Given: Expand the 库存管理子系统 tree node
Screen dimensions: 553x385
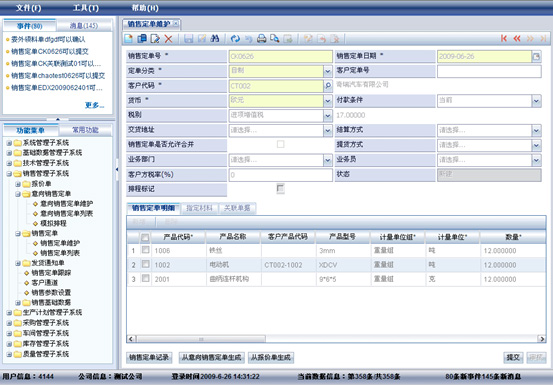Looking at the screenshot, I should pos(9,344).
